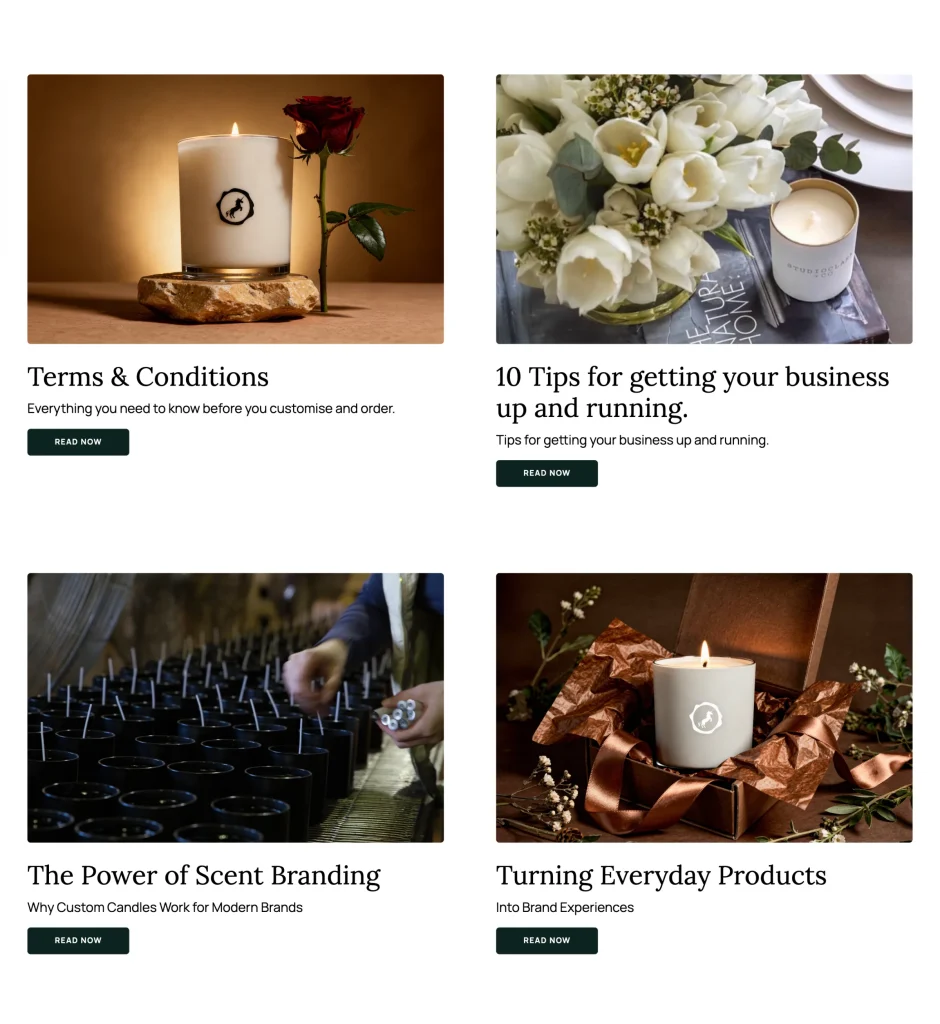940x1024 pixels.
Task: Click the Studio Clark candle beside tulips
Action: (x=813, y=241)
